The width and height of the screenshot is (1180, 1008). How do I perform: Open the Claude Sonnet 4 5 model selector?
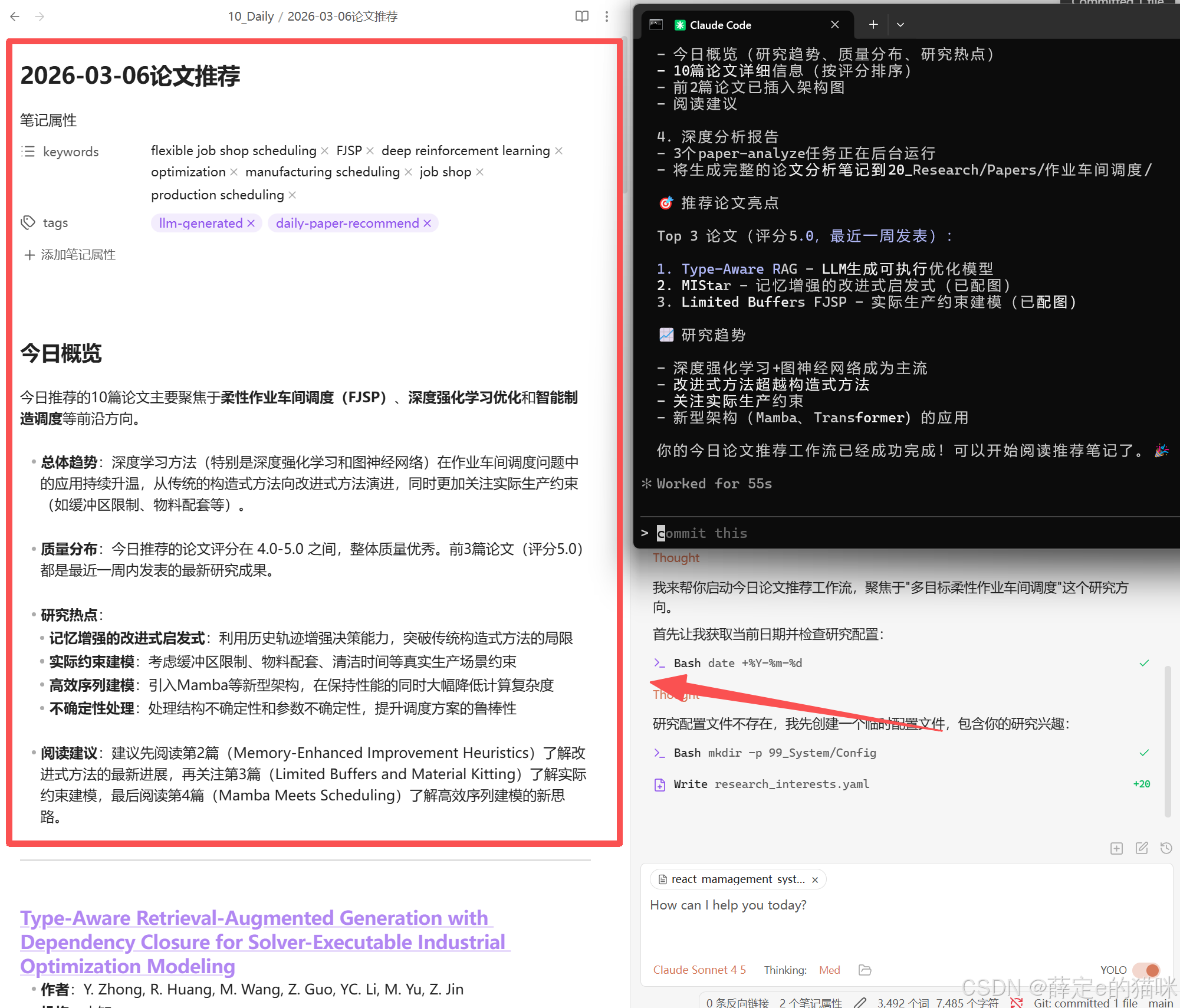pos(699,970)
